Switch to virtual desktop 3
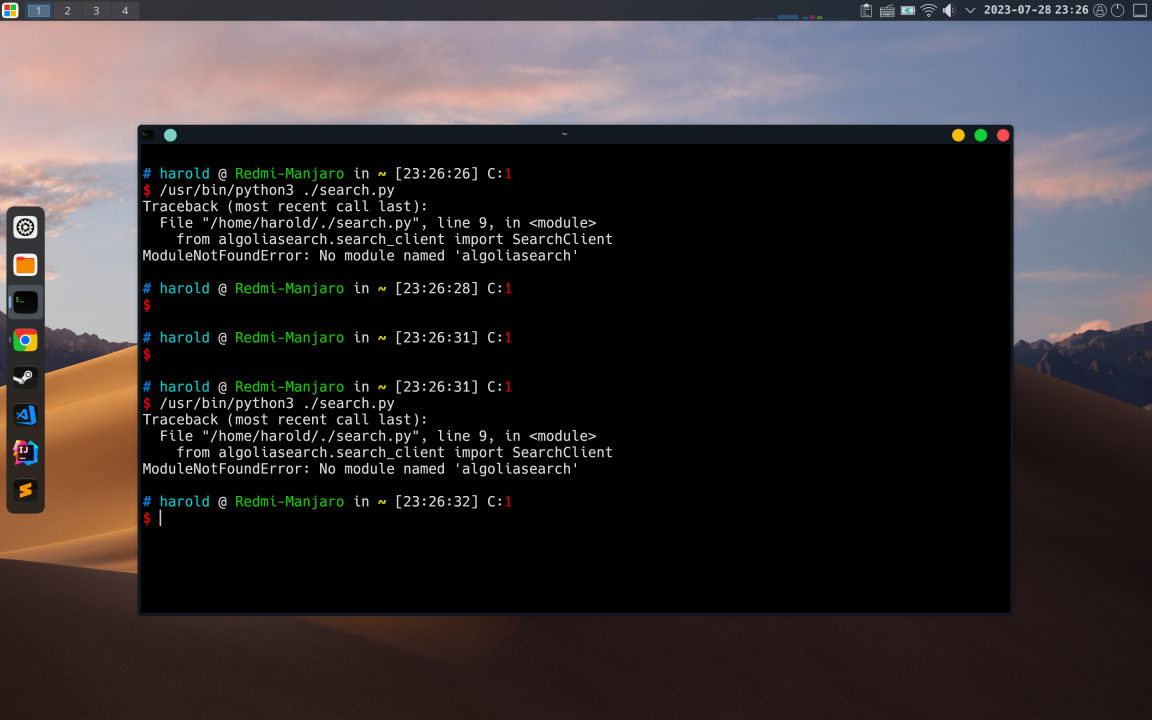This screenshot has height=720, width=1152. (96, 10)
